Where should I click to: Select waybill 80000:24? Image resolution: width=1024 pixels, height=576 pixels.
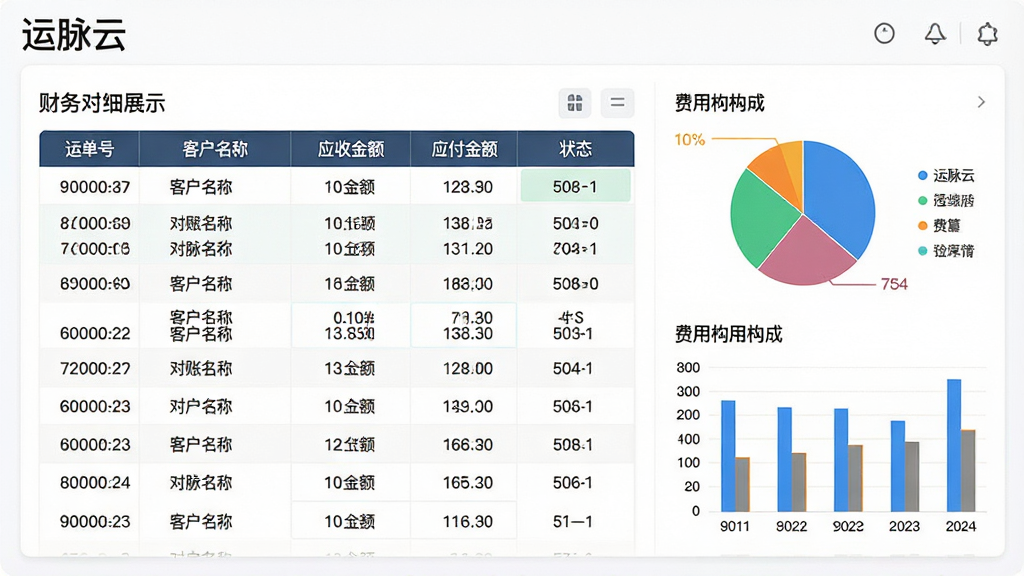95,483
